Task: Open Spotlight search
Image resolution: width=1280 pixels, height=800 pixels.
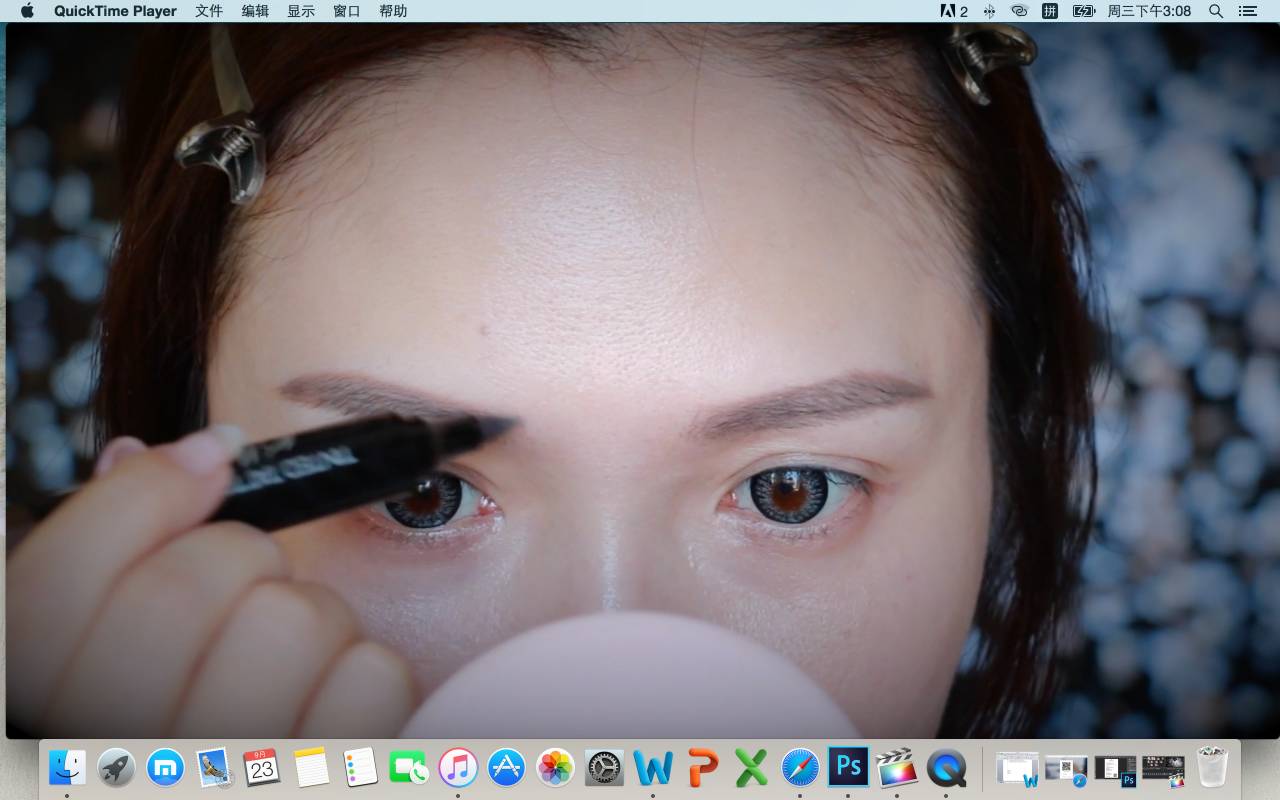Action: pyautogui.click(x=1216, y=11)
